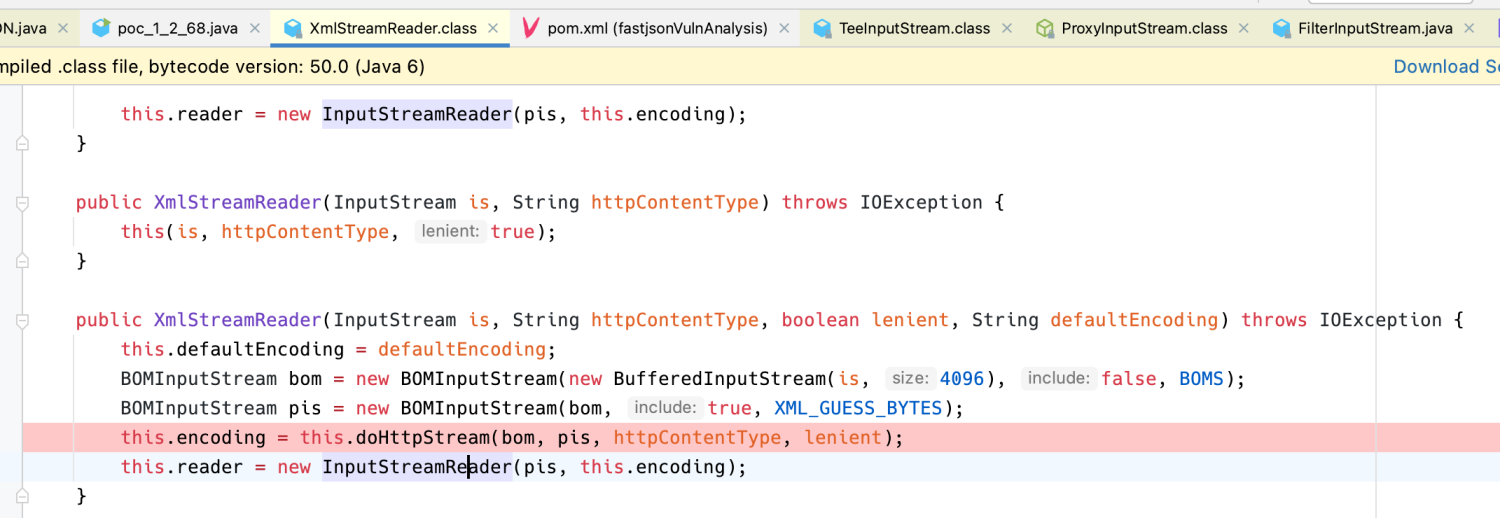The width and height of the screenshot is (1500, 518).
Task: Click the 'lenient:' parameter hint
Action: click(x=451, y=232)
